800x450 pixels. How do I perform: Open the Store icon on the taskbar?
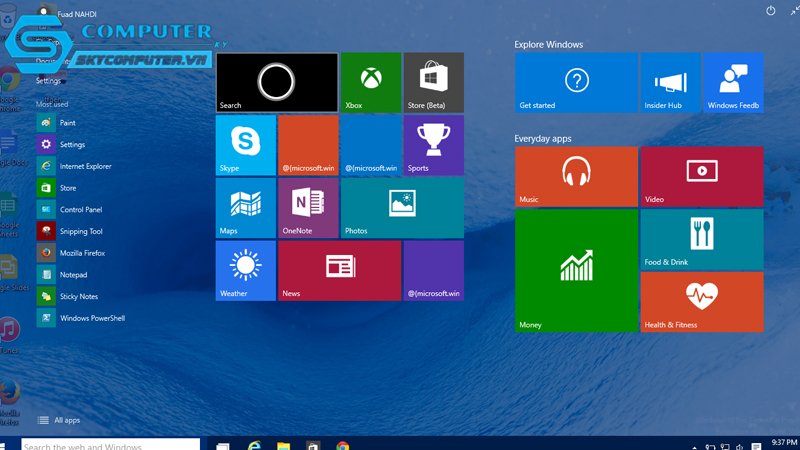(313, 445)
